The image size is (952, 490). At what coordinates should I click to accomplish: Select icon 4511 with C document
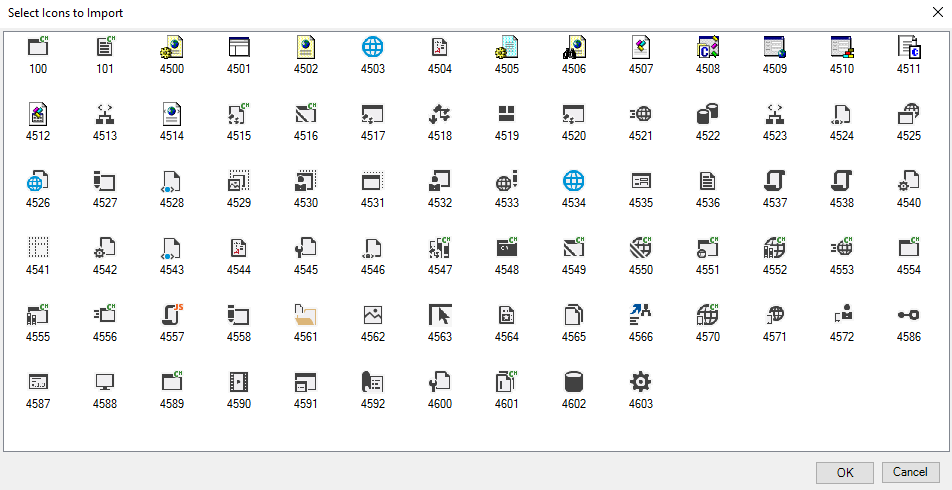909,47
